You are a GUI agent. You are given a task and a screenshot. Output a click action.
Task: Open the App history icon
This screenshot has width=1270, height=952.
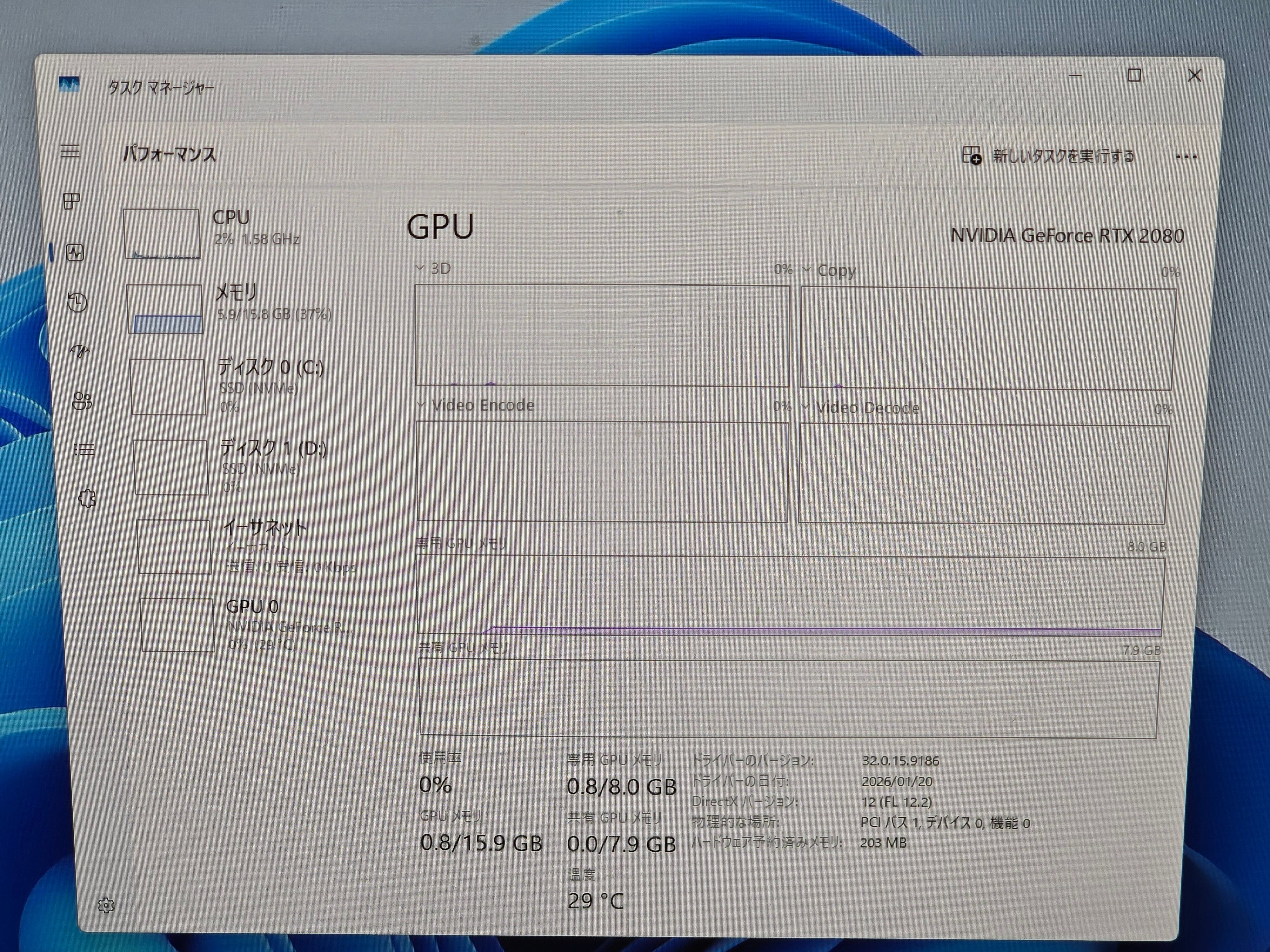(x=77, y=302)
